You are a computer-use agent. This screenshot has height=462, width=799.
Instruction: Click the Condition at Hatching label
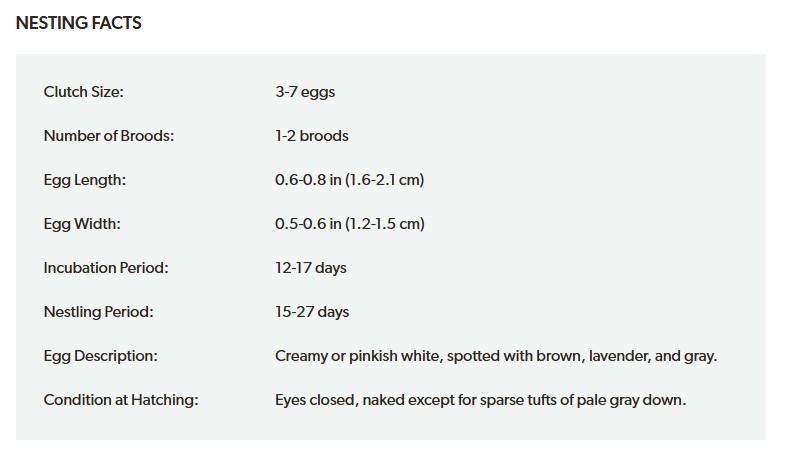coord(121,400)
